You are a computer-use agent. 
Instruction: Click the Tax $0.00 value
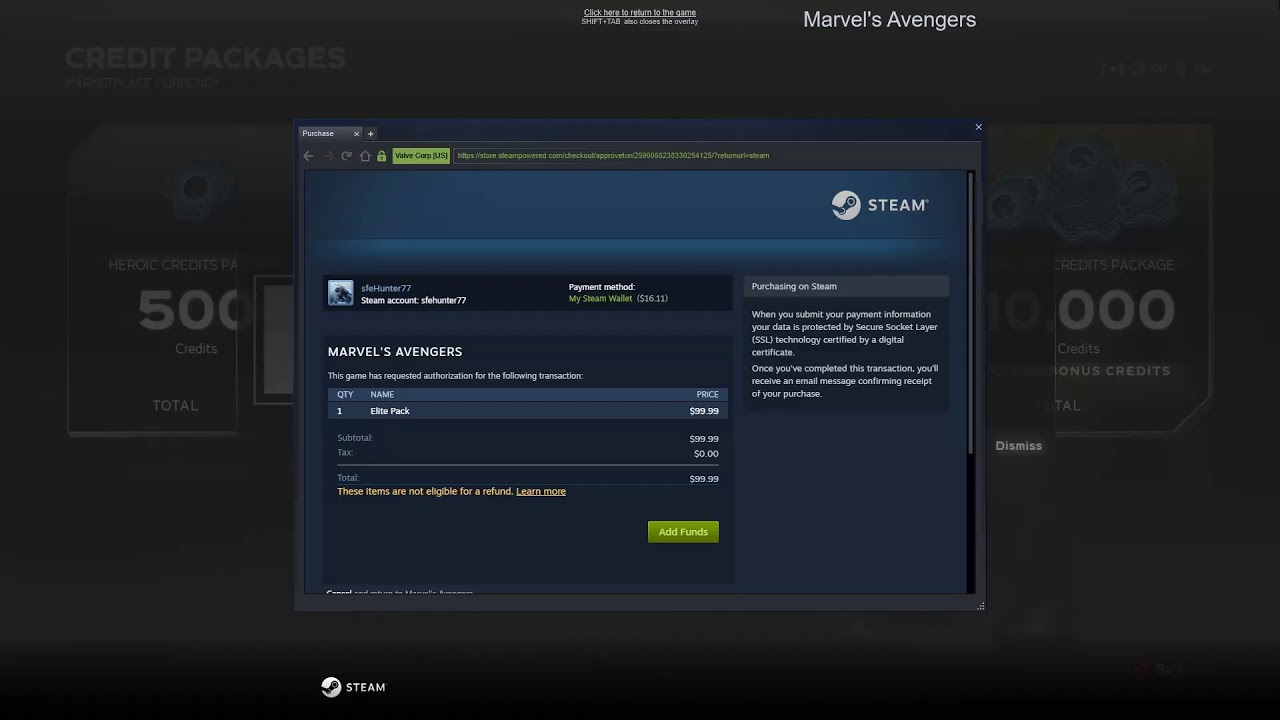pyautogui.click(x=706, y=454)
